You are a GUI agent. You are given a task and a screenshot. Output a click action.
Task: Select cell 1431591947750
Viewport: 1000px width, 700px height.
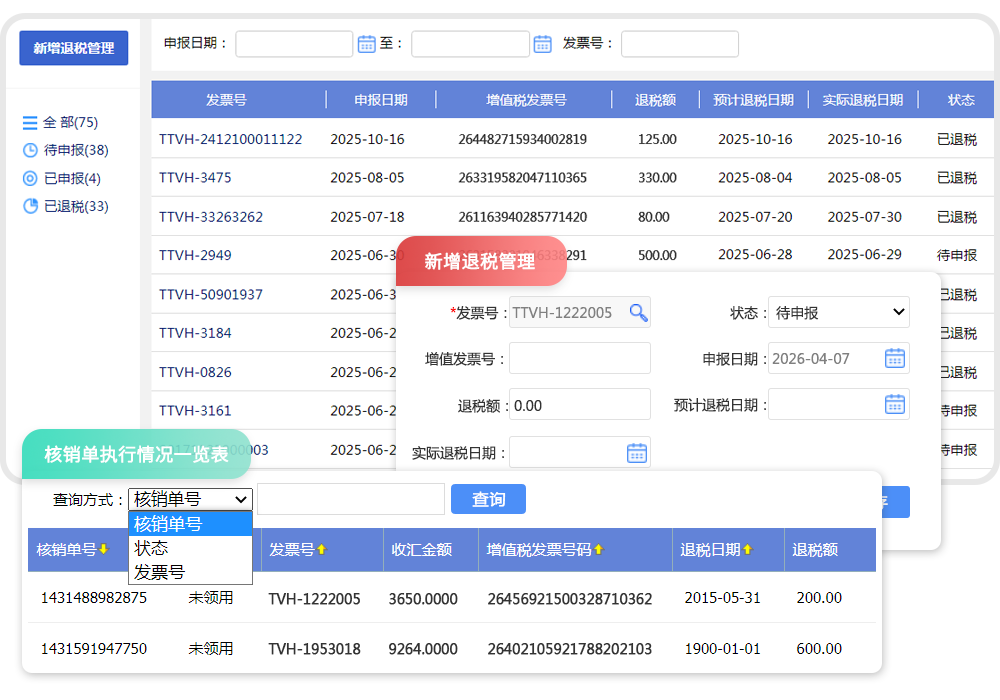pos(94,649)
